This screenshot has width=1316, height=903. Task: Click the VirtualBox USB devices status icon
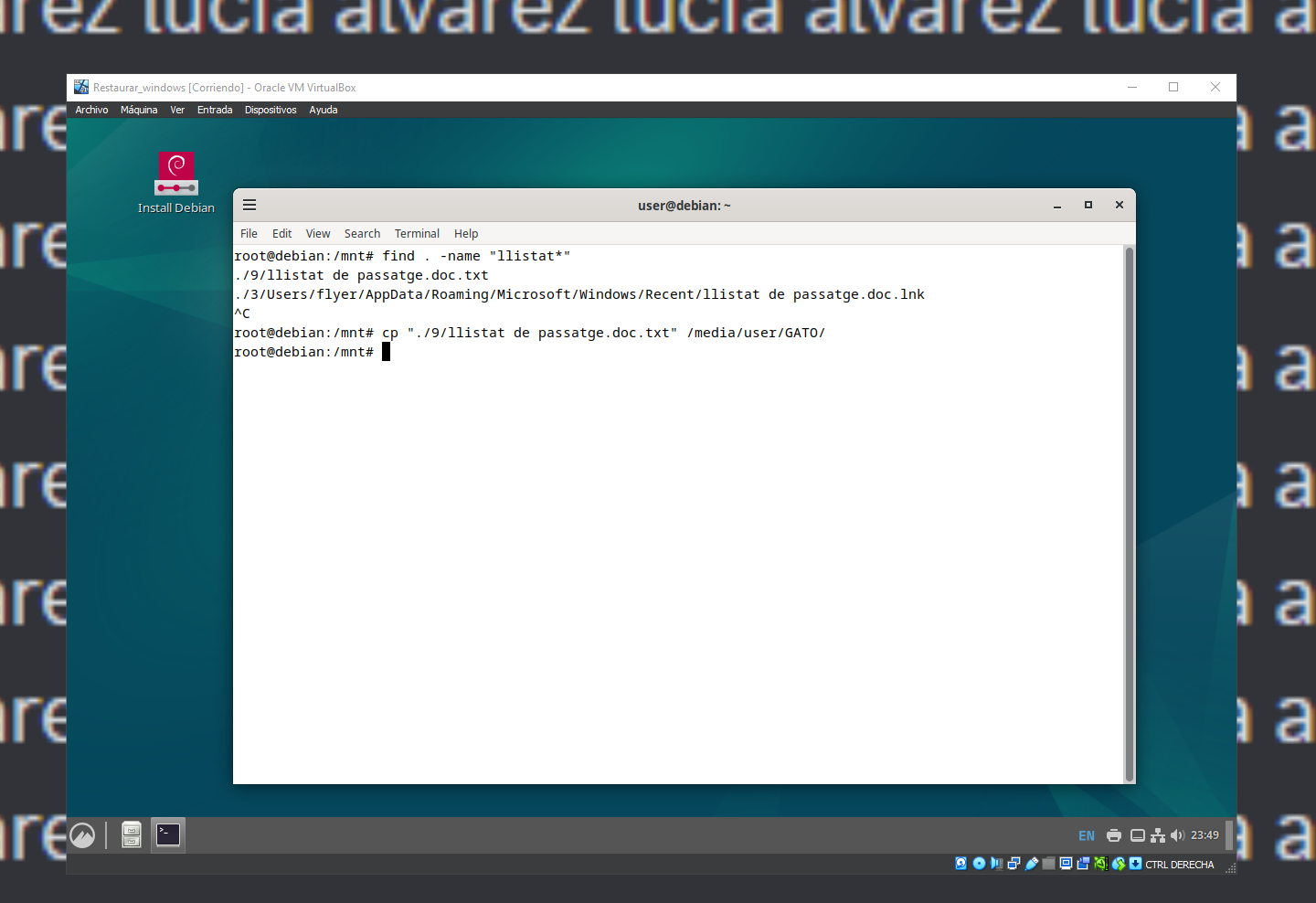[x=1032, y=863]
